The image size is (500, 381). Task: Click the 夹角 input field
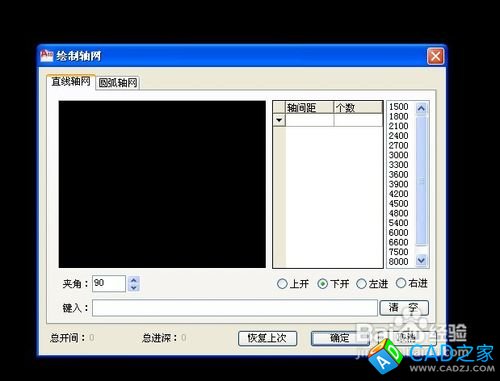109,284
